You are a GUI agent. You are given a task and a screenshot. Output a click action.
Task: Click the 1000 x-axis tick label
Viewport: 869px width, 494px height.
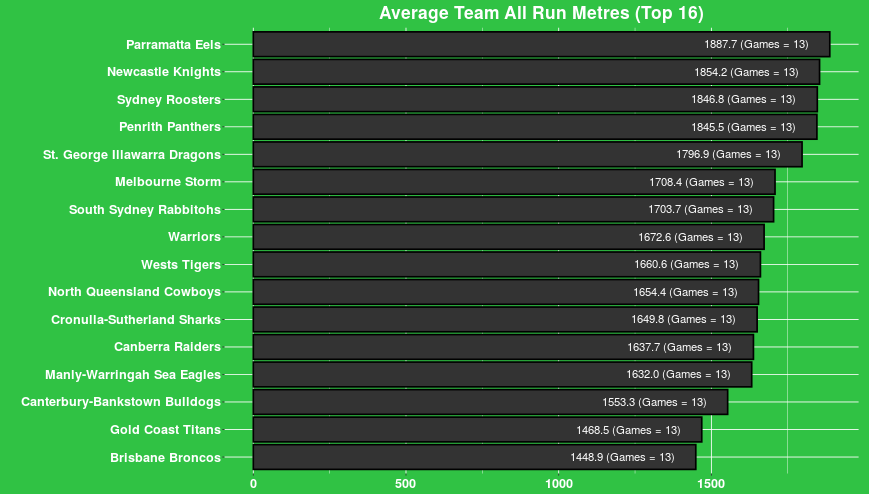click(x=559, y=483)
